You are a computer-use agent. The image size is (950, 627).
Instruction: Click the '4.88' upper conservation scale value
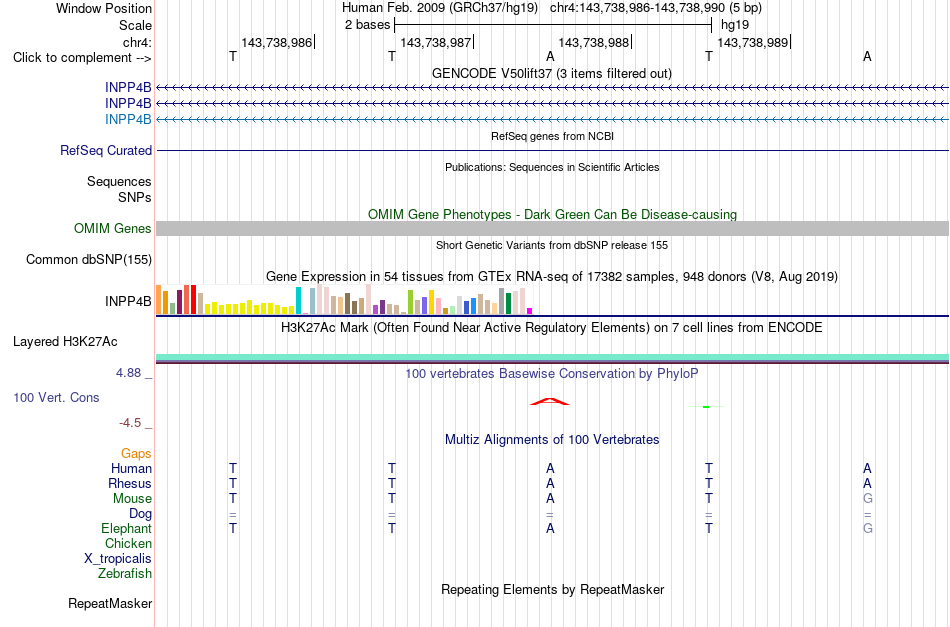(128, 373)
